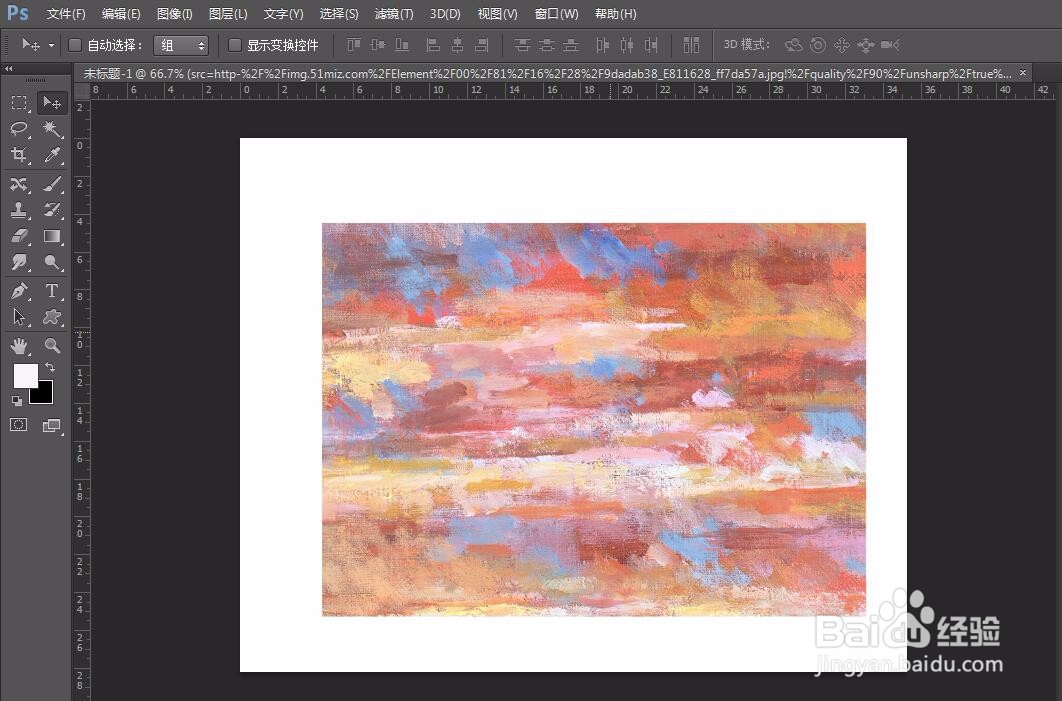
Task: Select the Move tool in the toolbox
Action: click(51, 103)
